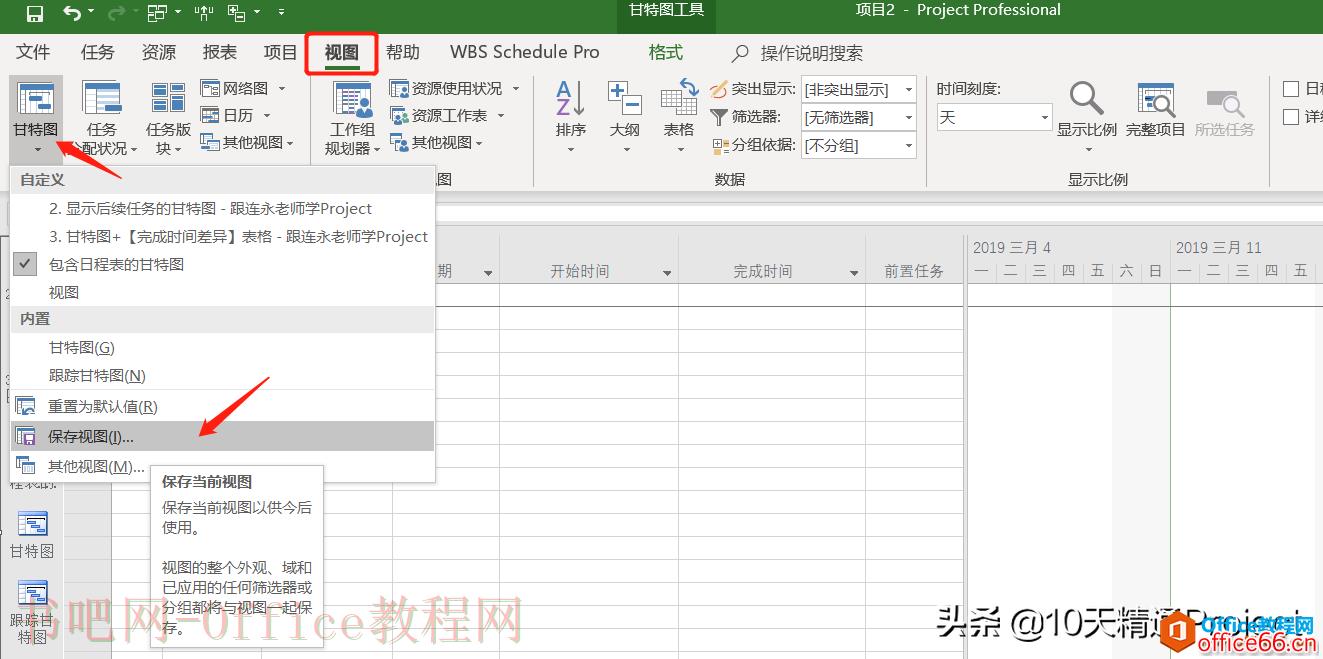Open the 格式 tab
Viewport: 1323px width, 659px height.
click(666, 52)
